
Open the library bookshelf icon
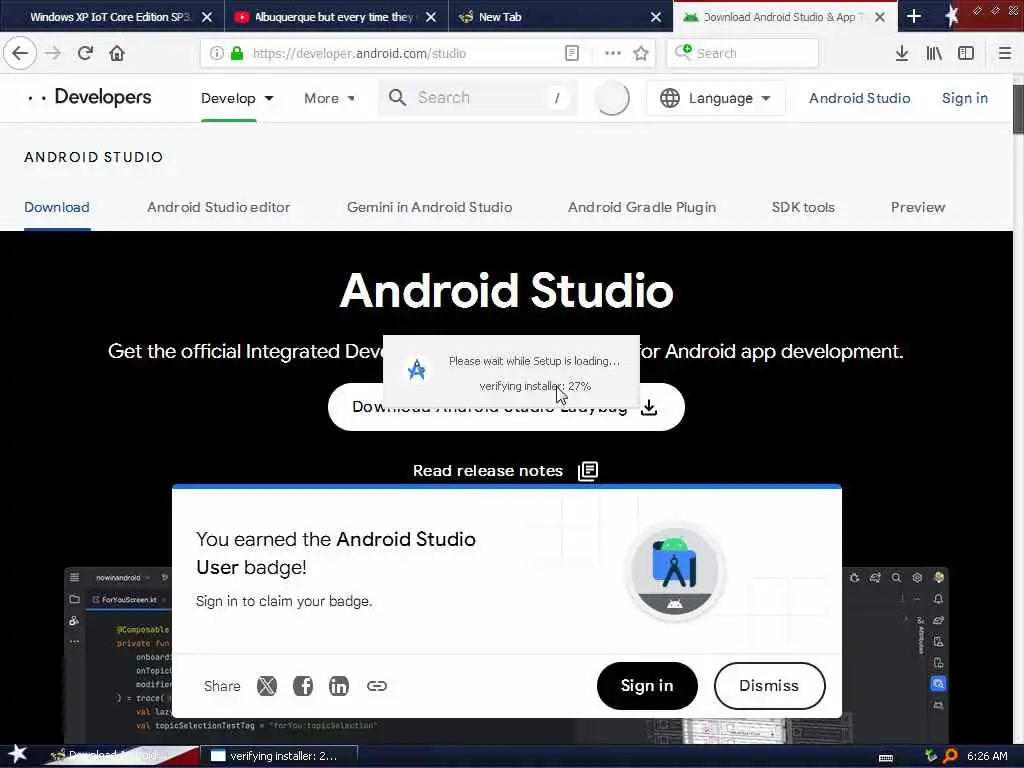click(934, 53)
